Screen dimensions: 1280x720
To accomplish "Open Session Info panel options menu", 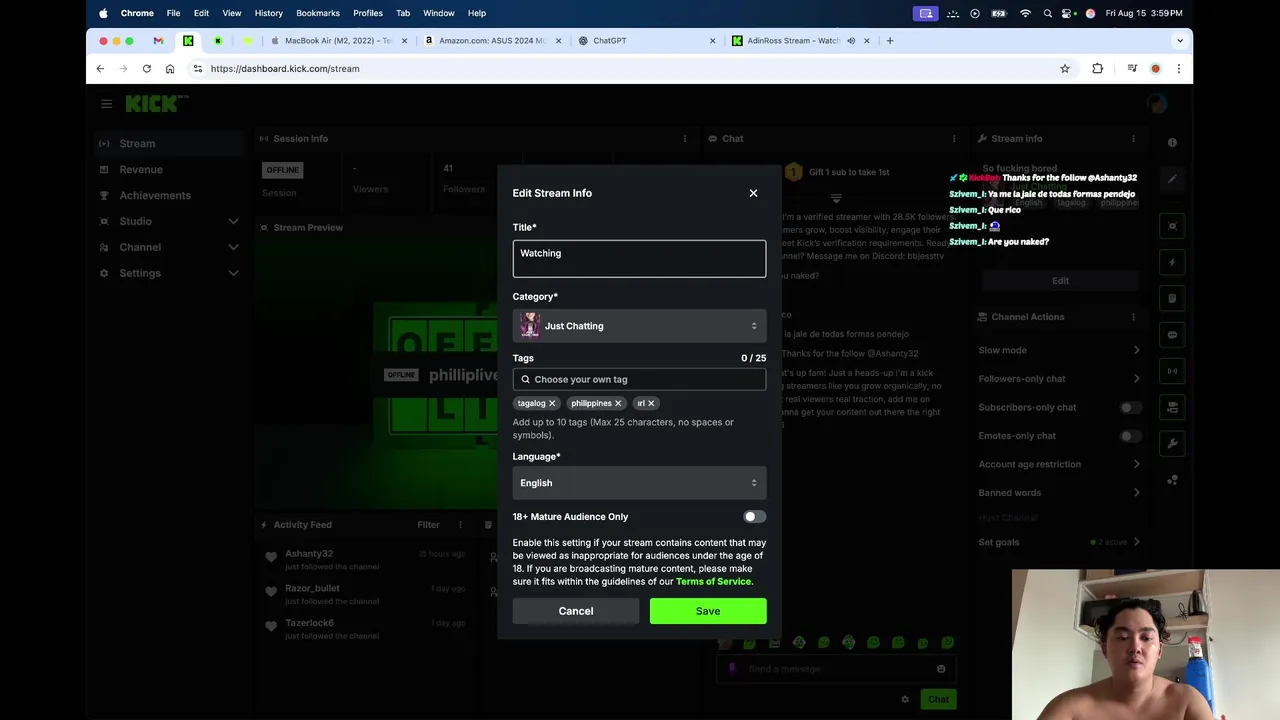I will [x=685, y=139].
